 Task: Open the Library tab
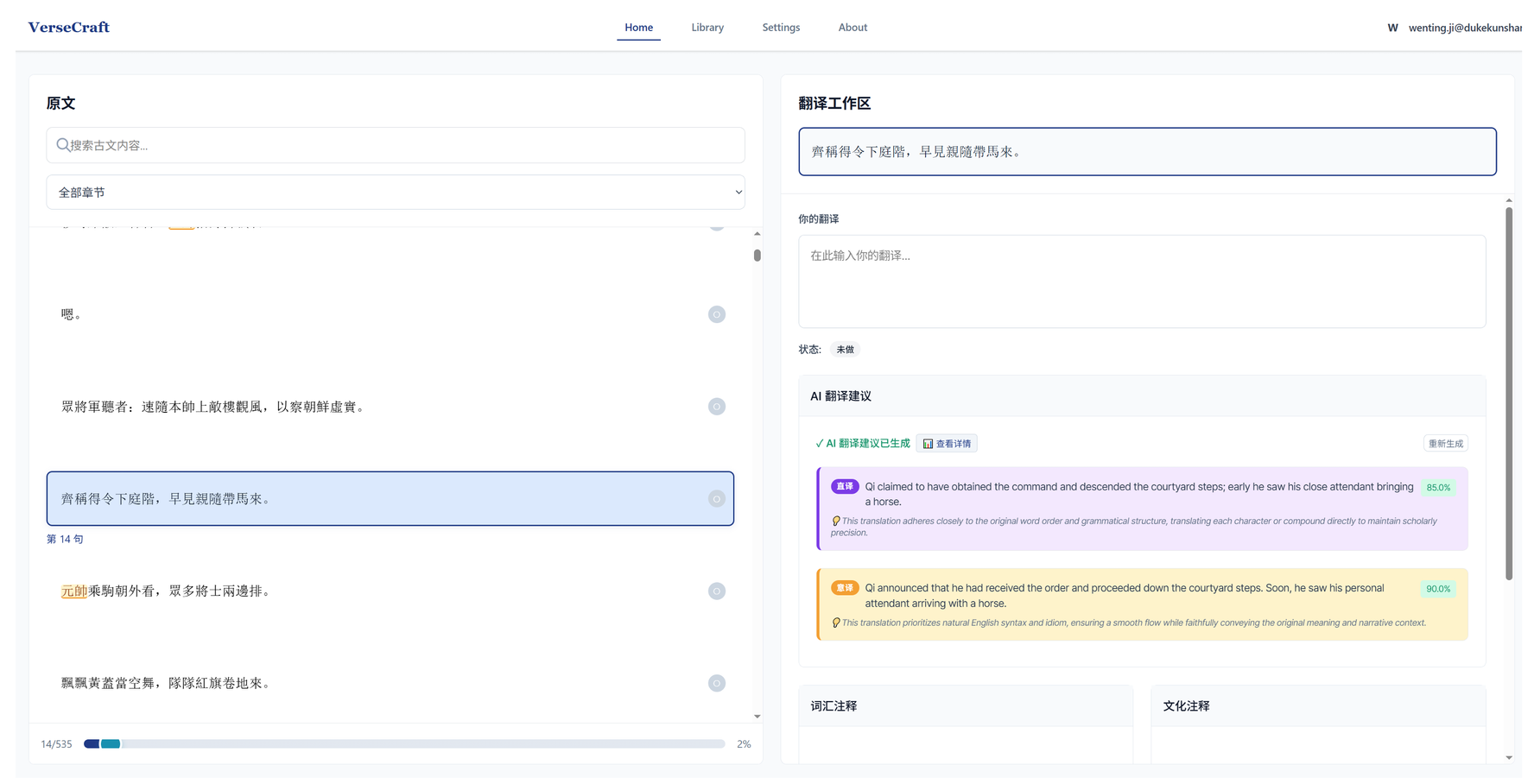[x=707, y=28]
